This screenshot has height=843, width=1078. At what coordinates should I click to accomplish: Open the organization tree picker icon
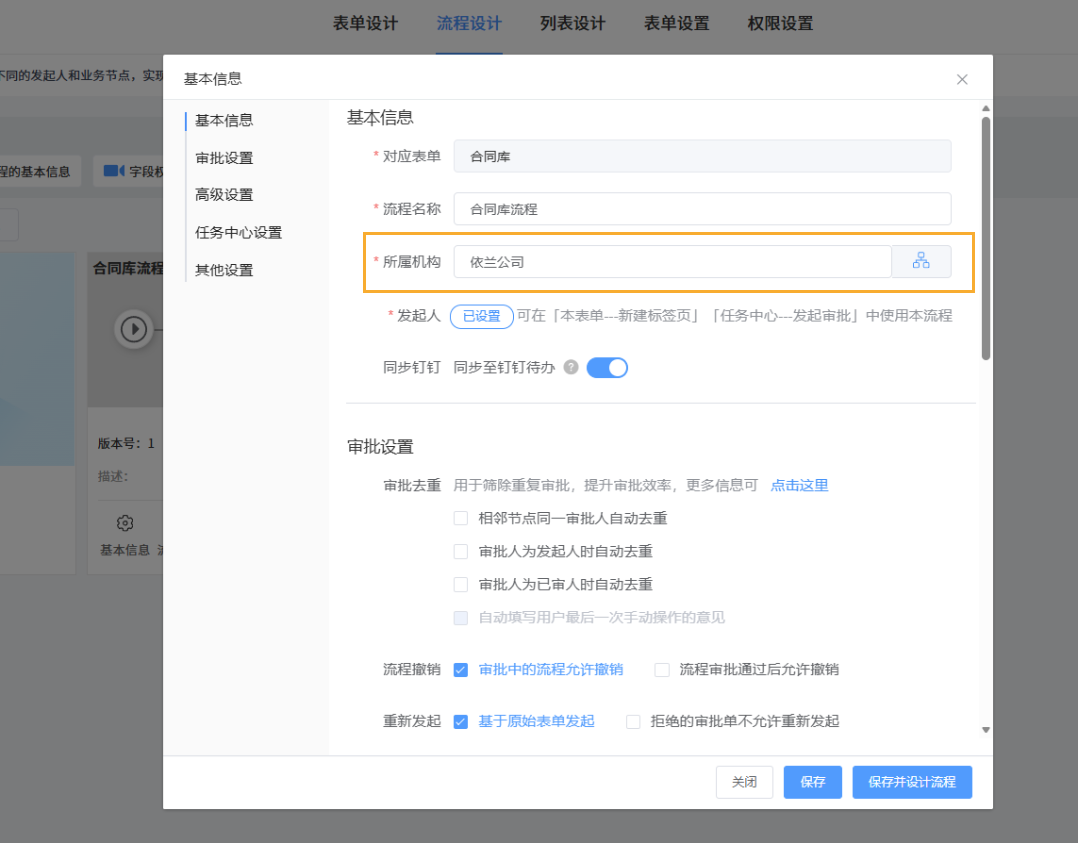click(x=921, y=261)
